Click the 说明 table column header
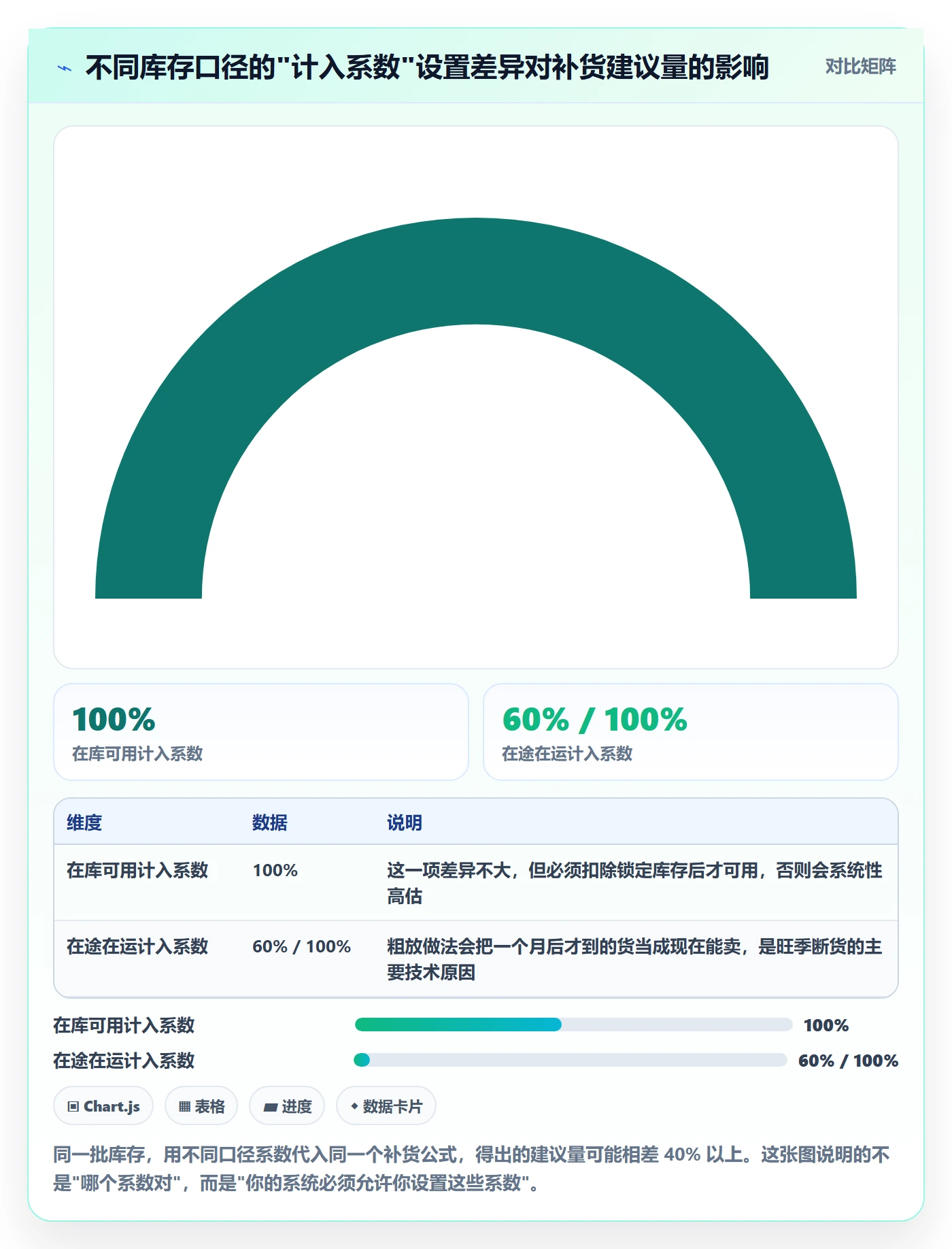The width and height of the screenshot is (952, 1249). pos(405,822)
